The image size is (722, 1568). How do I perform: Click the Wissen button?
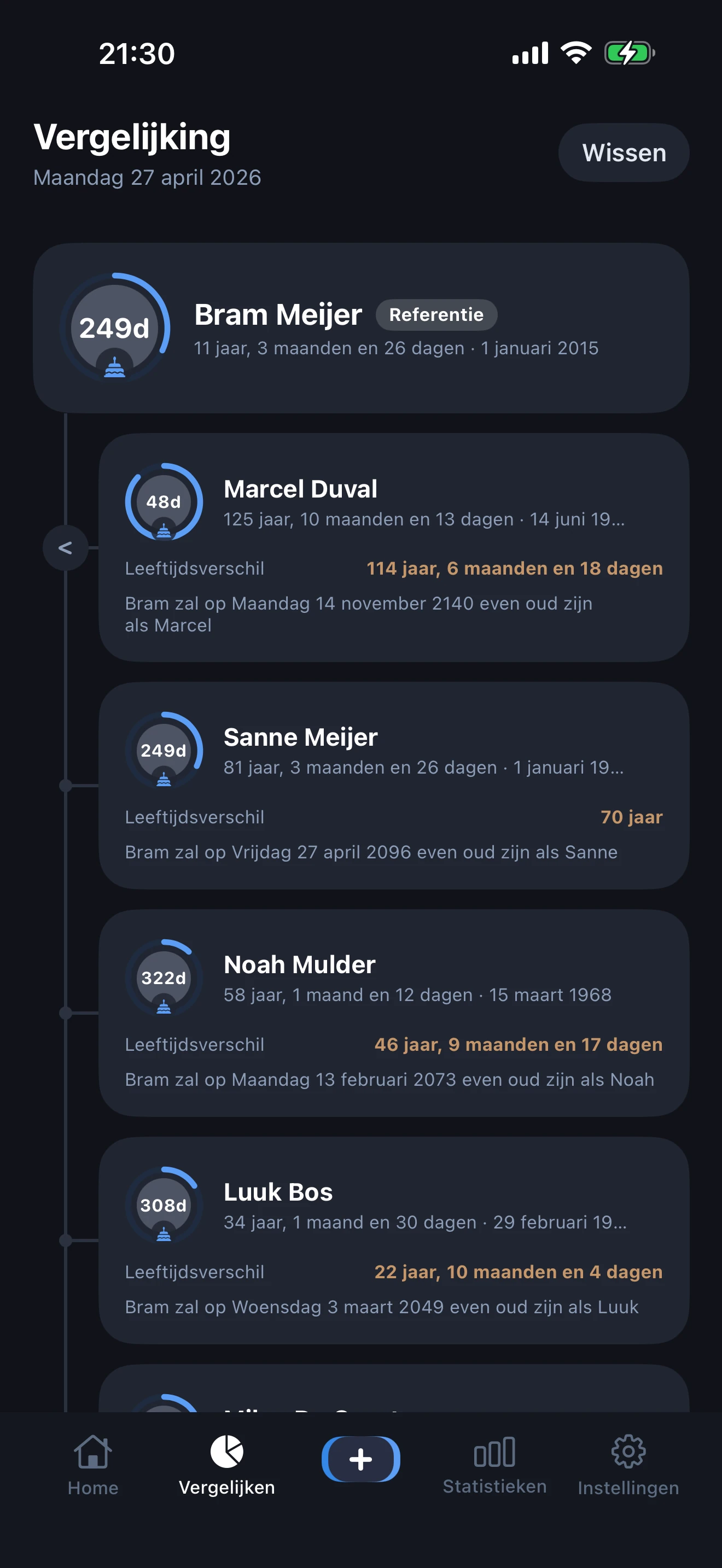coord(624,153)
